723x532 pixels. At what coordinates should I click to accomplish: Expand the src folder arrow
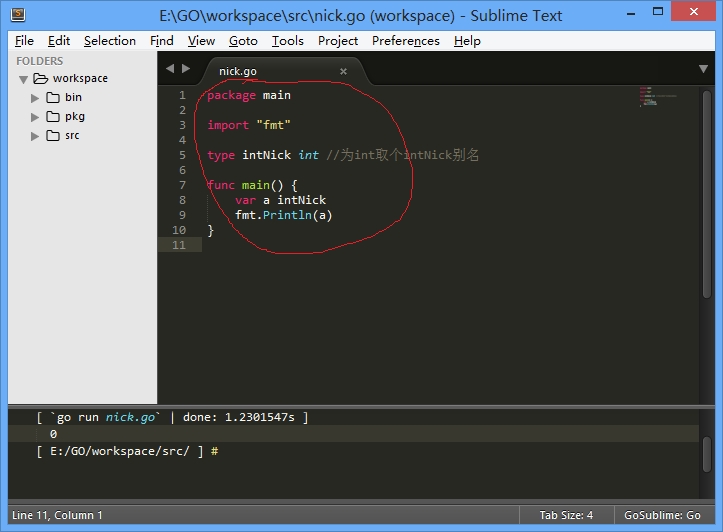point(35,136)
